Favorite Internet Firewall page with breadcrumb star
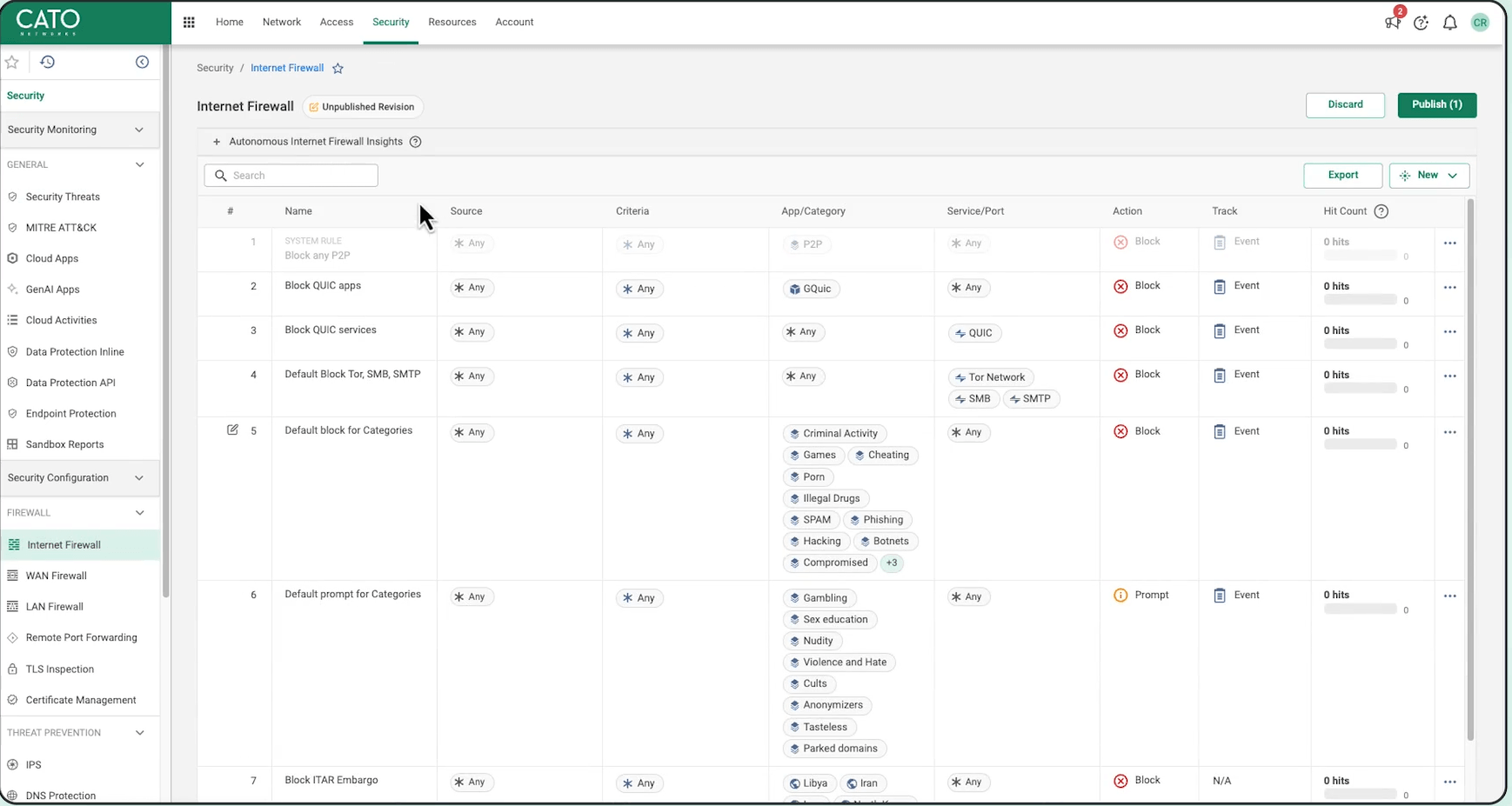 pos(338,69)
